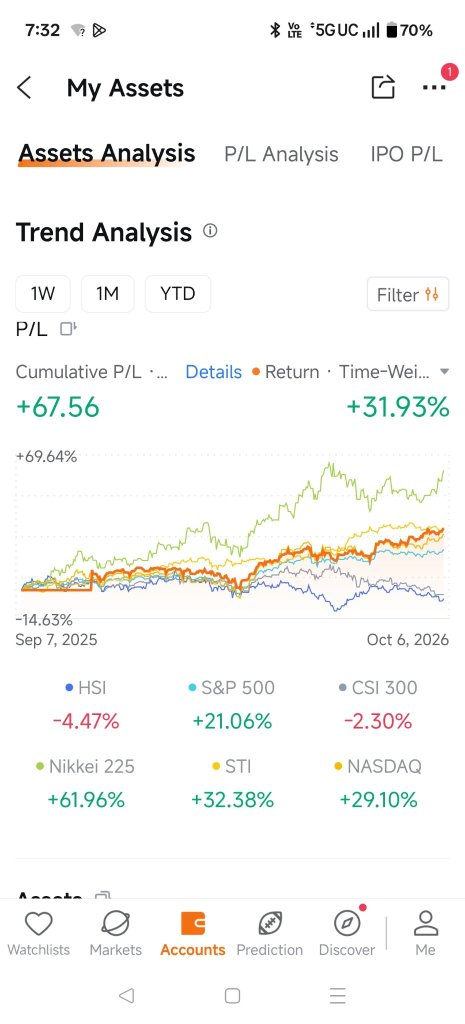Select the YTD time range
The image size is (465, 1024).
coord(178,293)
